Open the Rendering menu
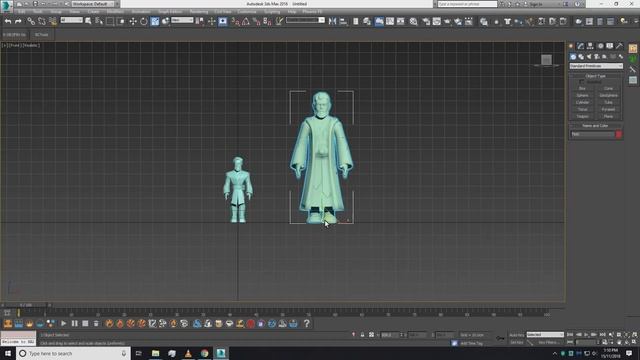Screen dimensions: 640x360 pyautogui.click(x=199, y=12)
